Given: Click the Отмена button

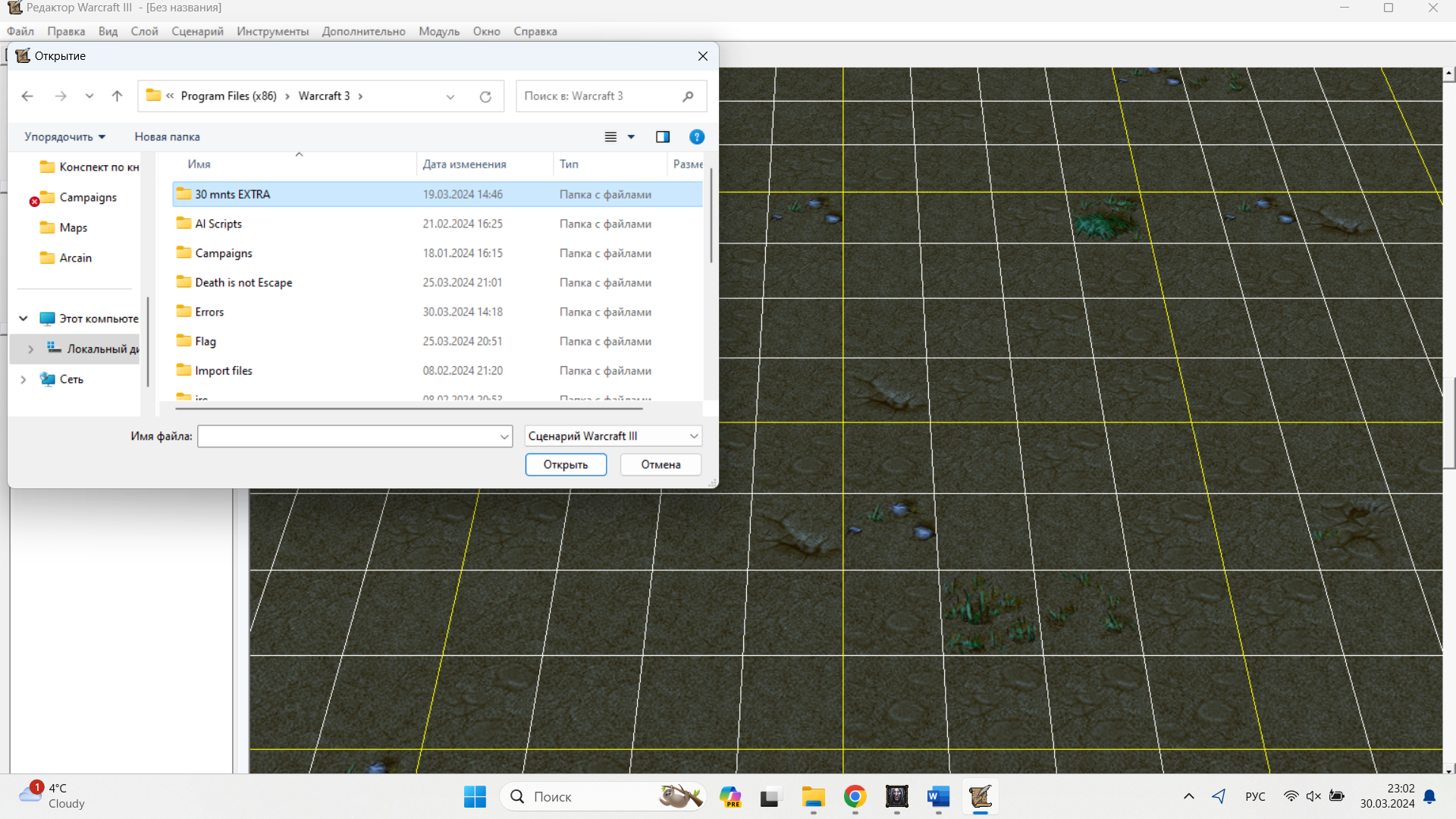Looking at the screenshot, I should [x=661, y=465].
